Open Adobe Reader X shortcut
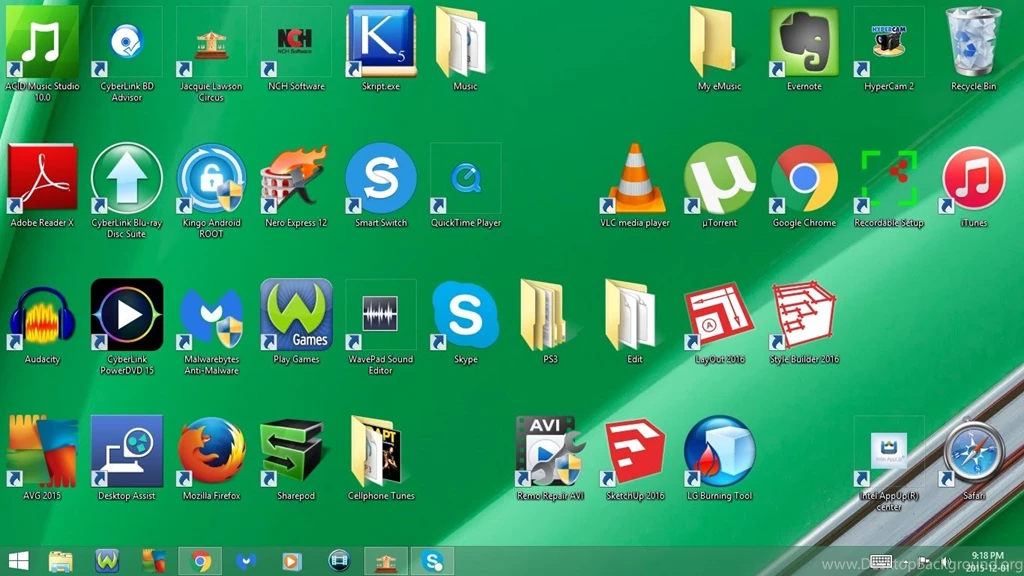Screen dimensions: 1024x576 click(42, 179)
